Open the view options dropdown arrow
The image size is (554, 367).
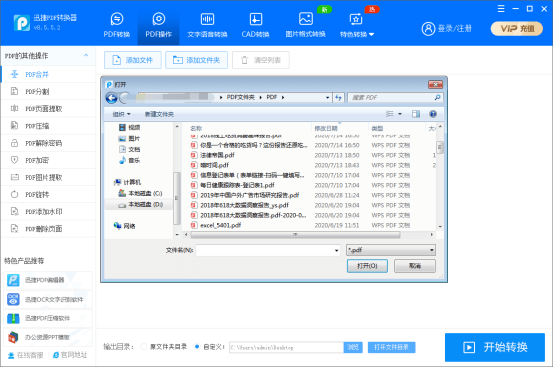(x=400, y=114)
